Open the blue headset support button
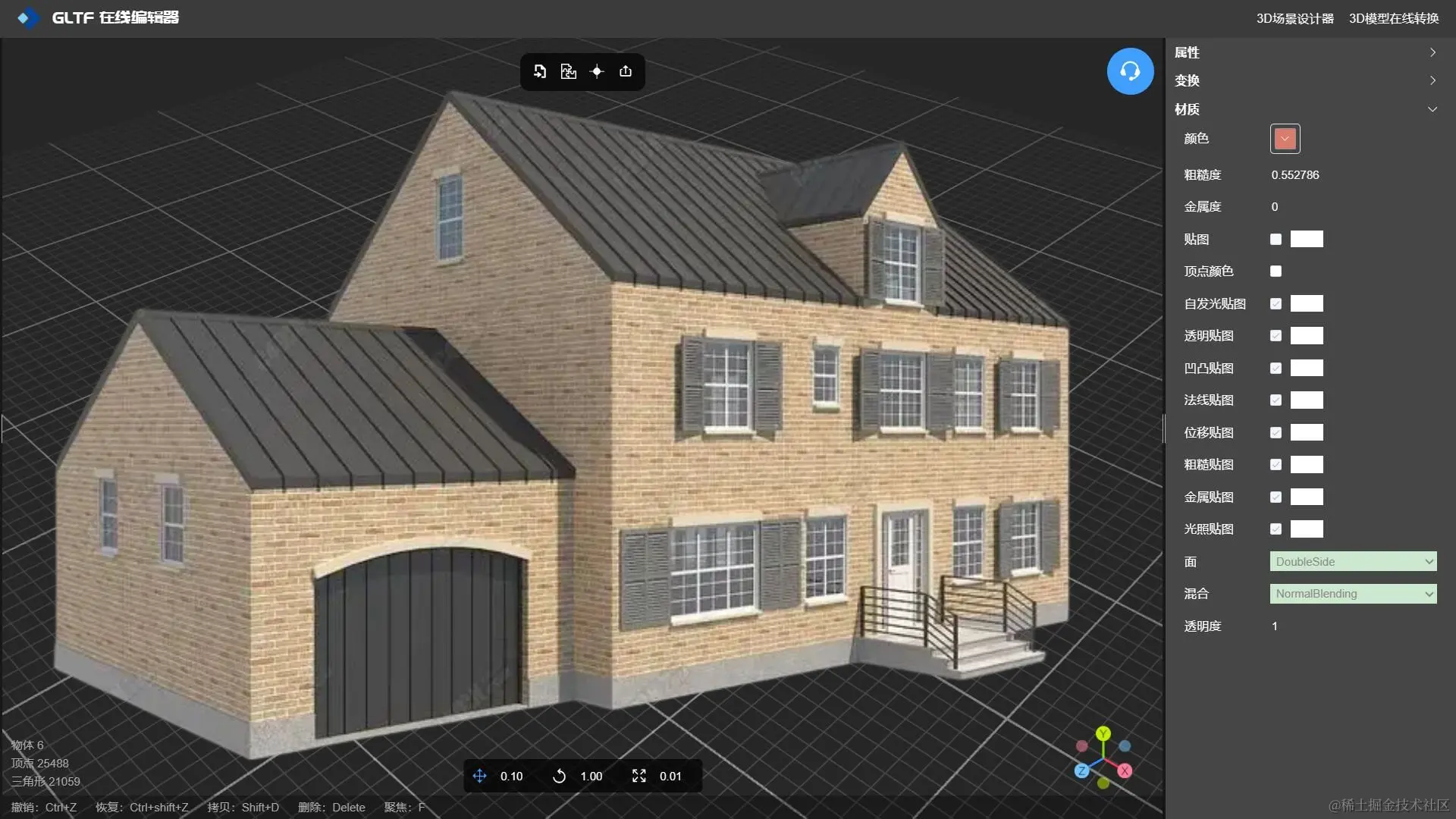Screen dimensions: 1456x819 click(x=1130, y=71)
